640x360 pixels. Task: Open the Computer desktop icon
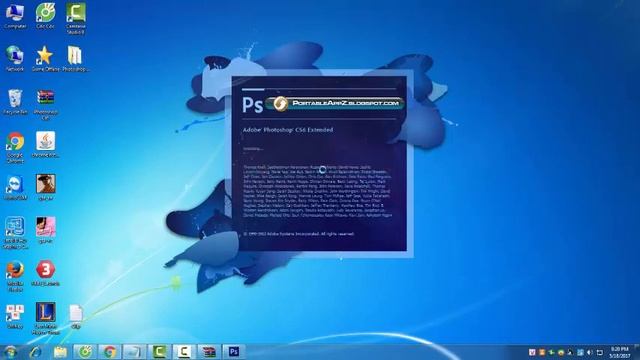(15, 16)
